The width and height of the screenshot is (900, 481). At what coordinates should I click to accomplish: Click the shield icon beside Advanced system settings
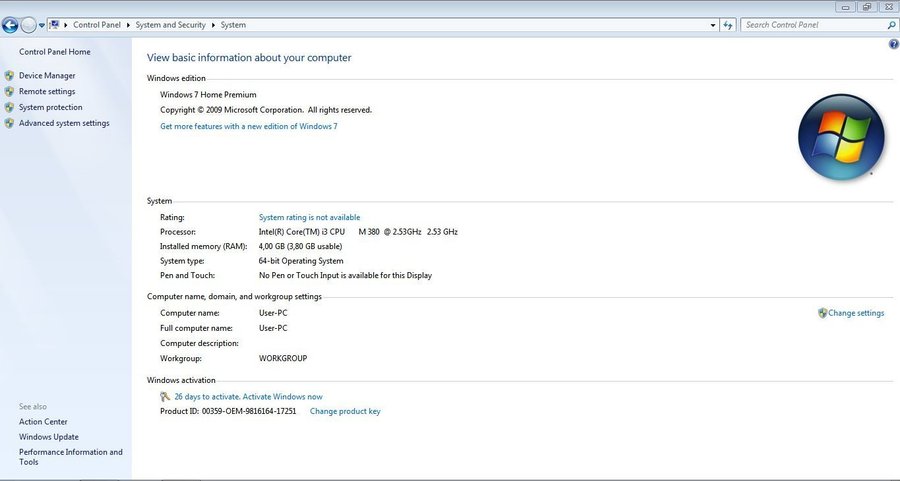point(10,124)
